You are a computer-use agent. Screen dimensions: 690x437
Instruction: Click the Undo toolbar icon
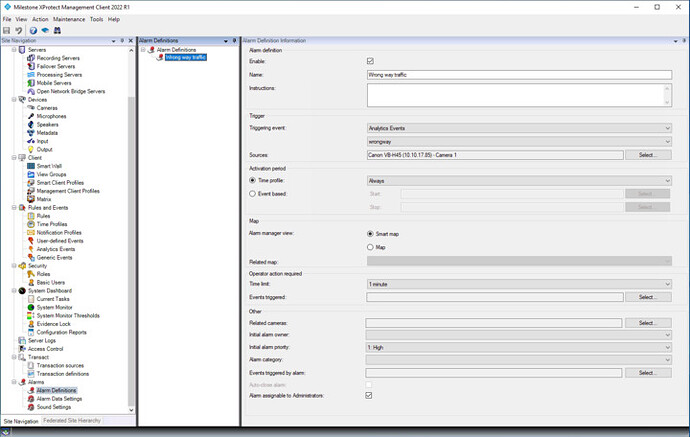pos(18,30)
